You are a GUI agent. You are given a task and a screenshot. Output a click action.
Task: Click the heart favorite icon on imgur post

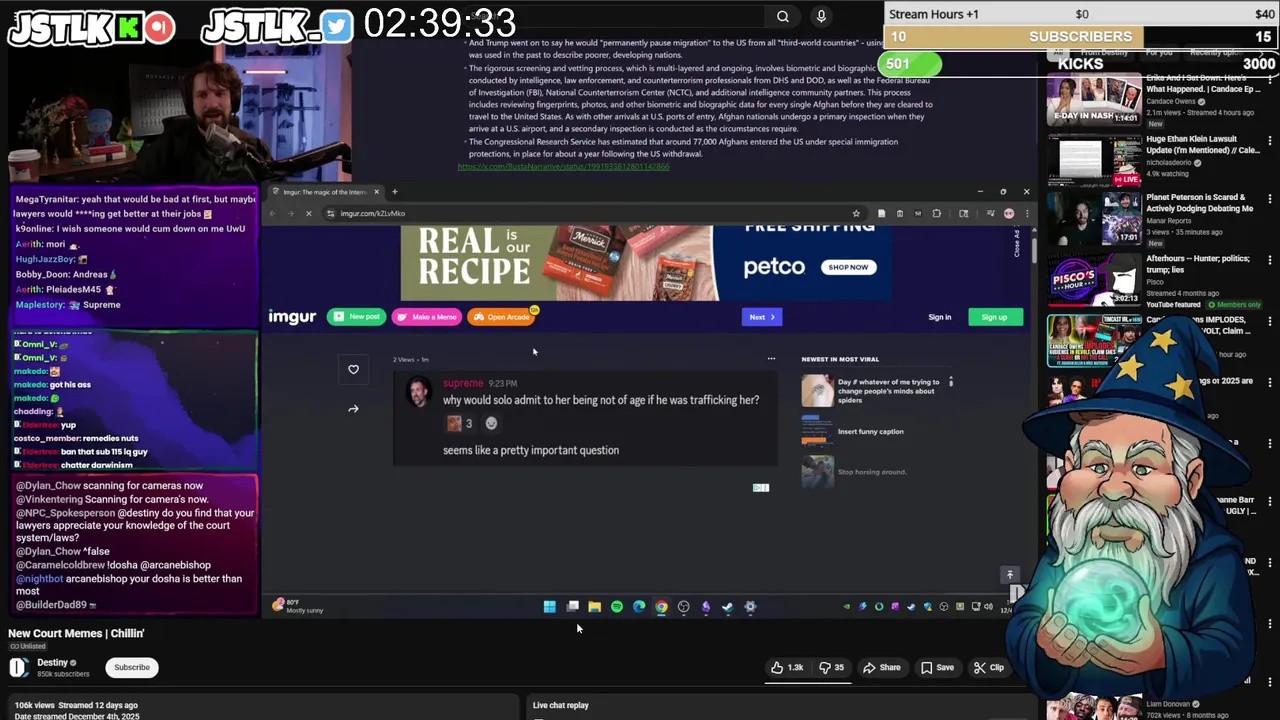(353, 370)
